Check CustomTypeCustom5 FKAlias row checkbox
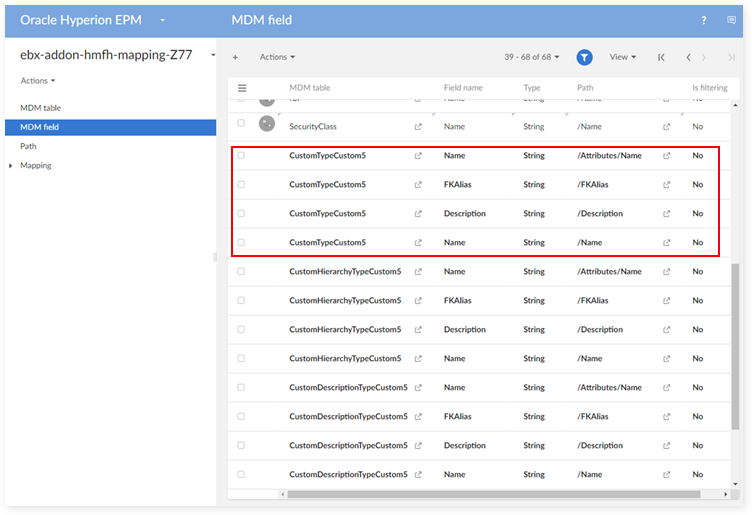This screenshot has height=515, width=752. pyautogui.click(x=241, y=185)
